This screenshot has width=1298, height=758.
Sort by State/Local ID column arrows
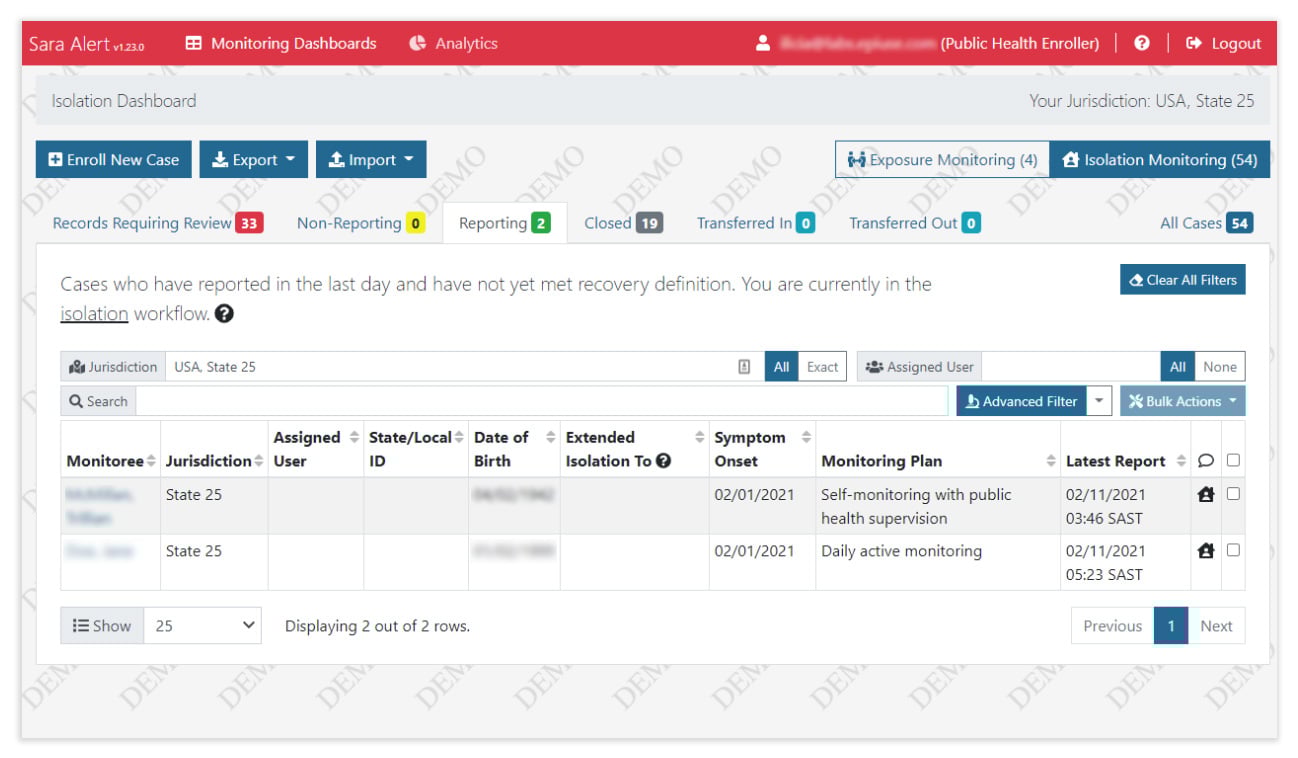(x=459, y=438)
